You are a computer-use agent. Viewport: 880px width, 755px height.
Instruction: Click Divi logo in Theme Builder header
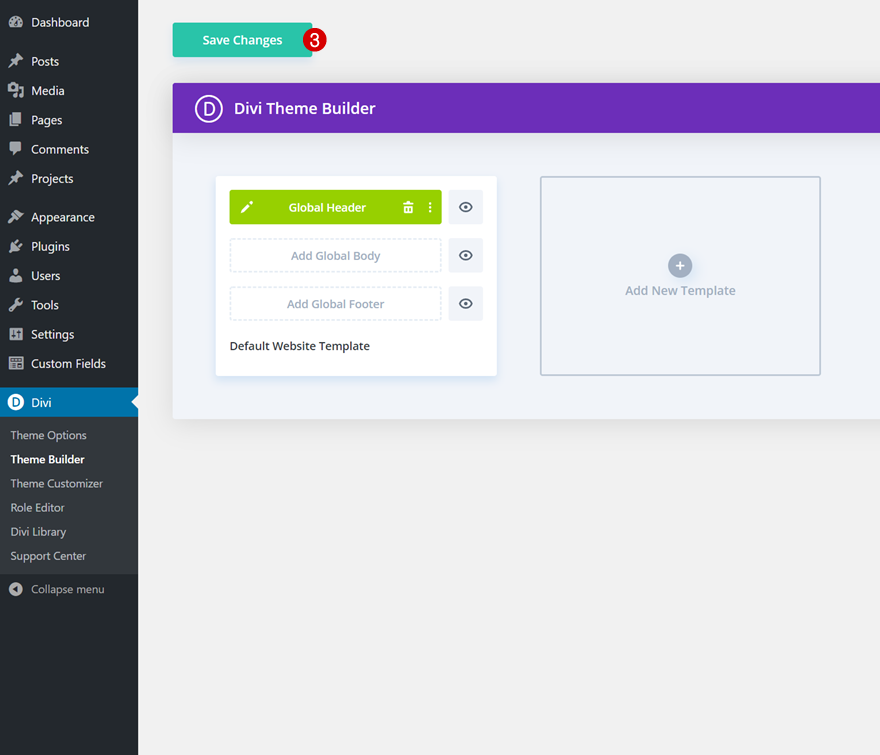click(209, 108)
